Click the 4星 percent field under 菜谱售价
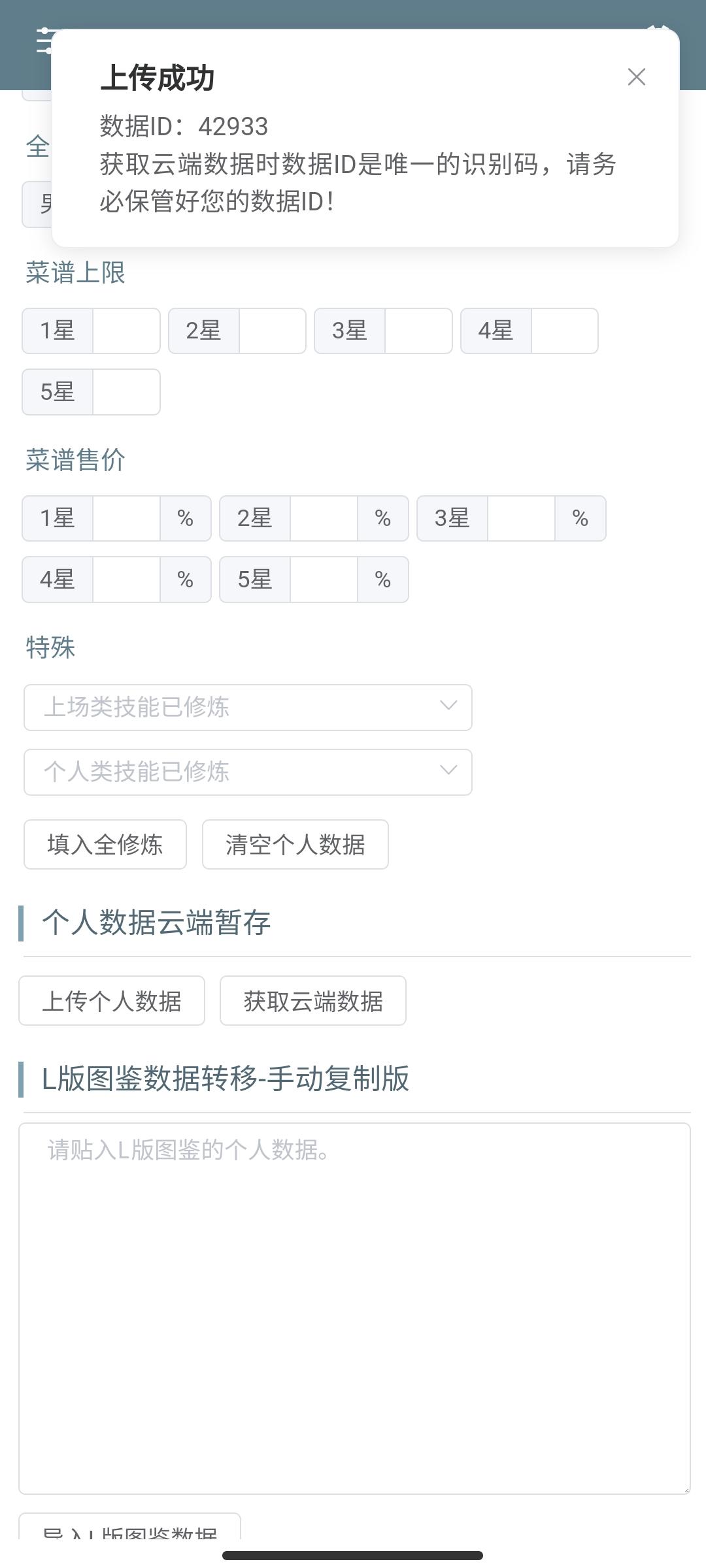The height and width of the screenshot is (1568, 706). pyautogui.click(x=126, y=580)
